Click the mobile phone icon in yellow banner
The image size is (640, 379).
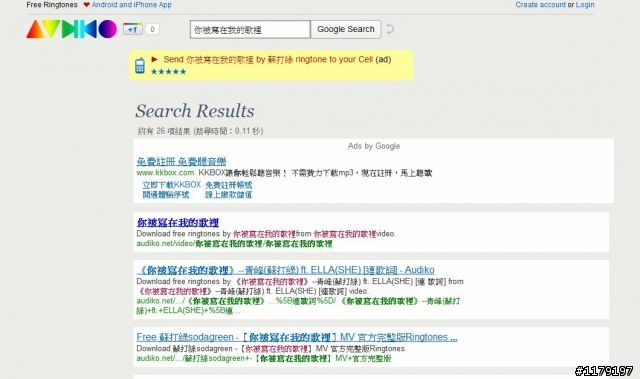pos(140,65)
